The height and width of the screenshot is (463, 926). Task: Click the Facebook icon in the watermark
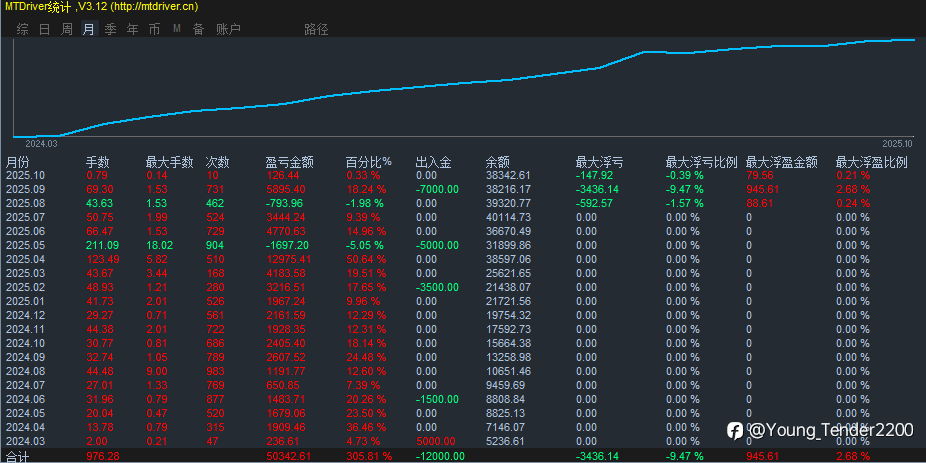click(x=734, y=431)
